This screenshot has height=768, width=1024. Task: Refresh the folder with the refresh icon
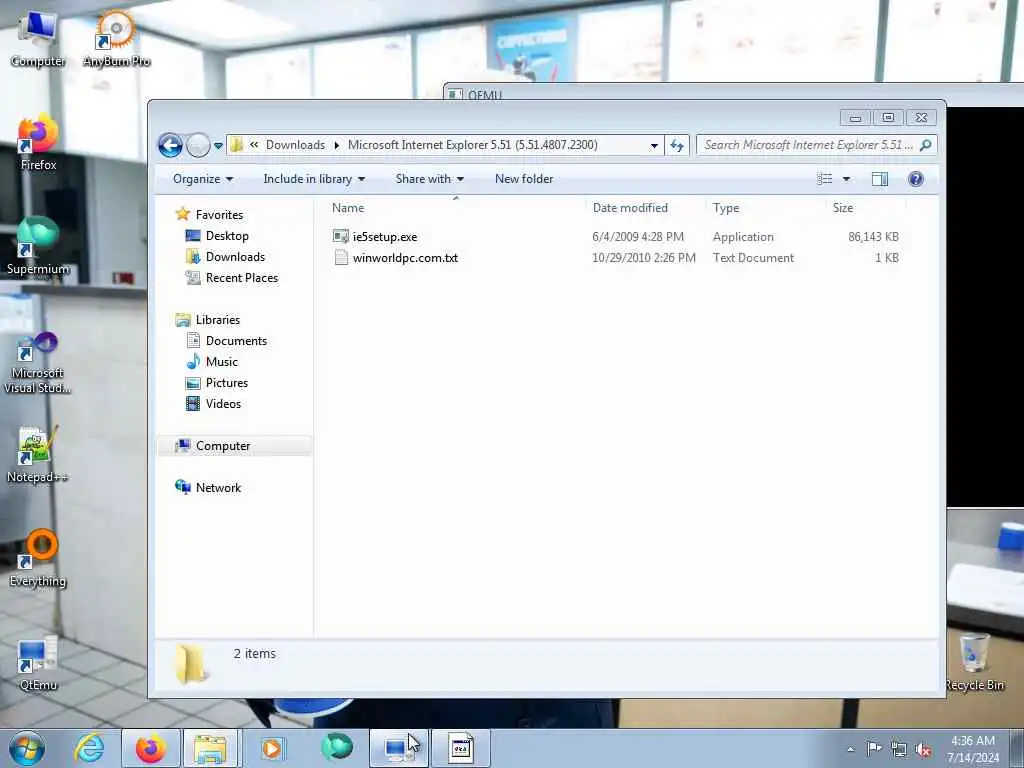pos(677,145)
